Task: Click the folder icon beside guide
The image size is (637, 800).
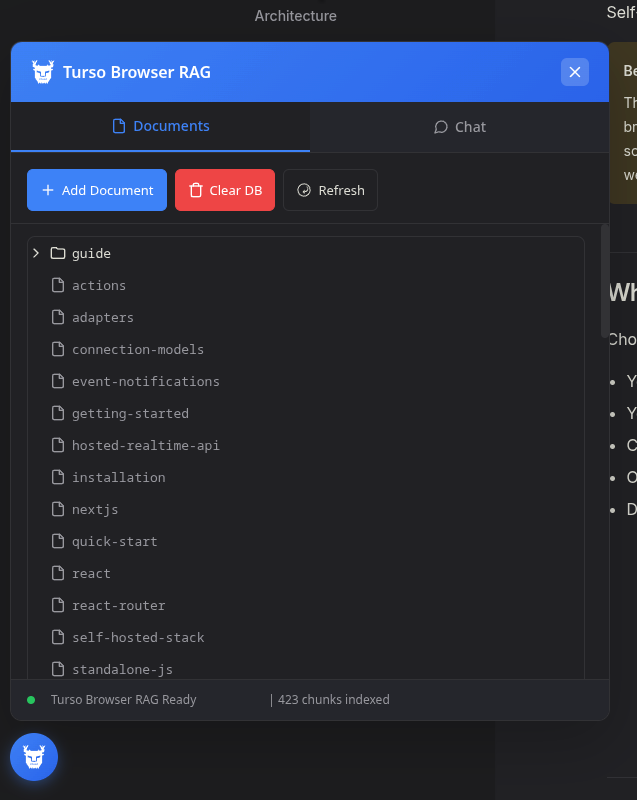Action: (57, 253)
